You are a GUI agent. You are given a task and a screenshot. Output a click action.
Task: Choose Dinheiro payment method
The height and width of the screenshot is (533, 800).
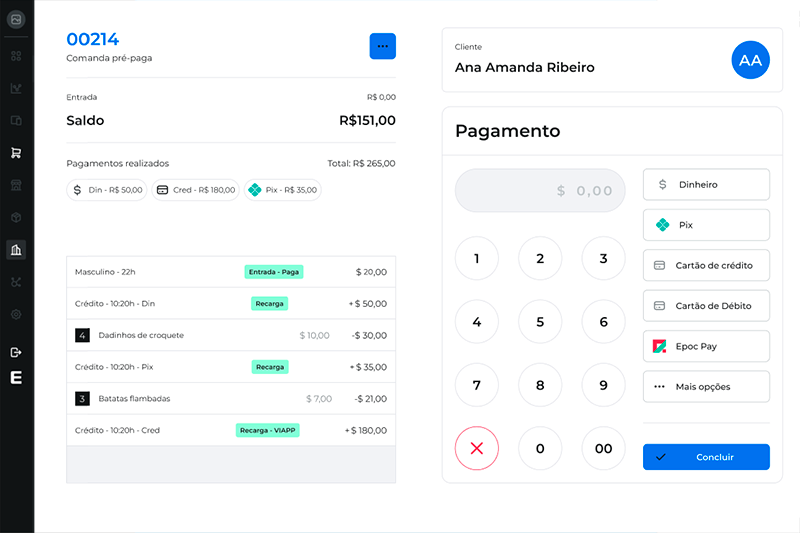click(x=706, y=185)
